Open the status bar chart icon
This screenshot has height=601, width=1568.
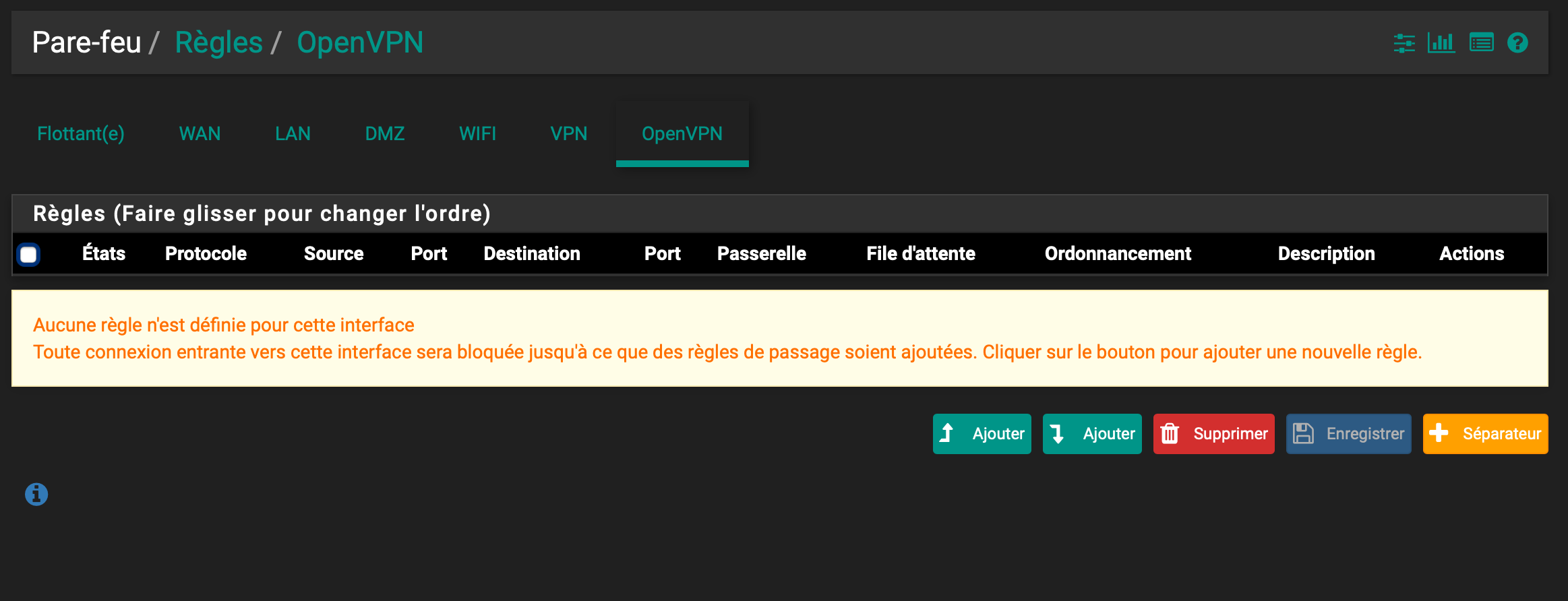click(x=1441, y=43)
